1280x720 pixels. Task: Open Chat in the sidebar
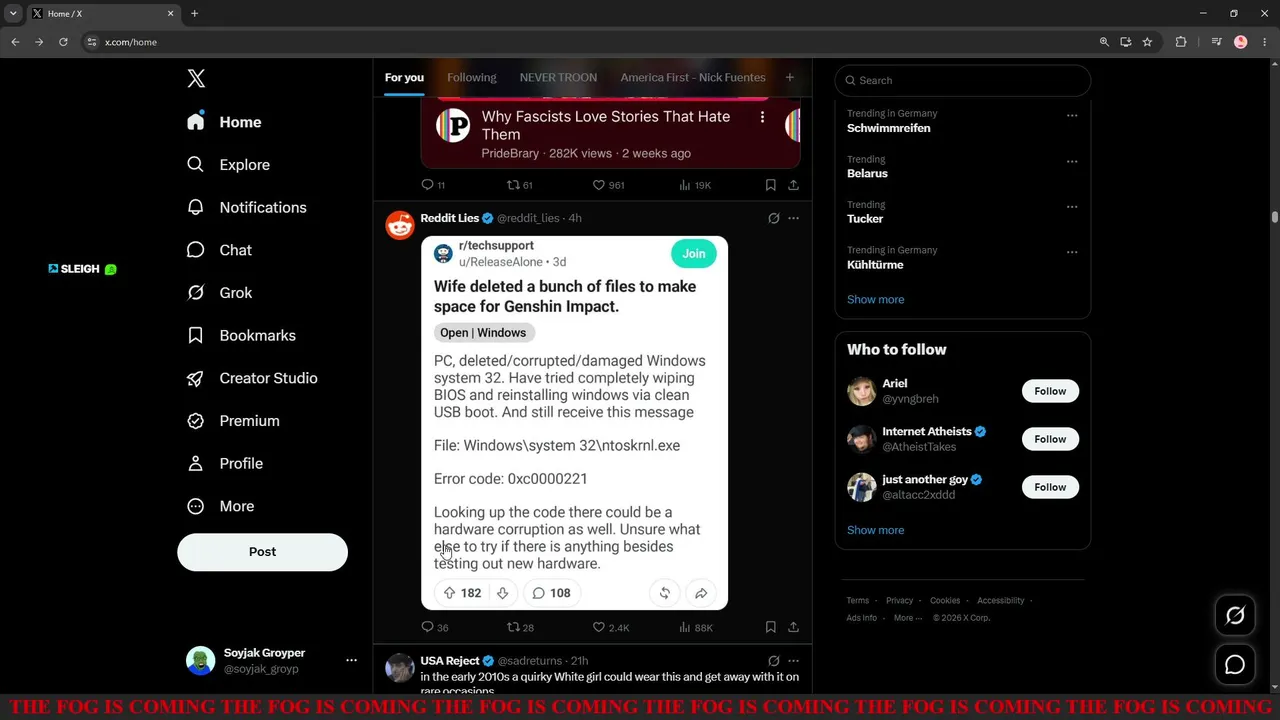[x=220, y=250]
